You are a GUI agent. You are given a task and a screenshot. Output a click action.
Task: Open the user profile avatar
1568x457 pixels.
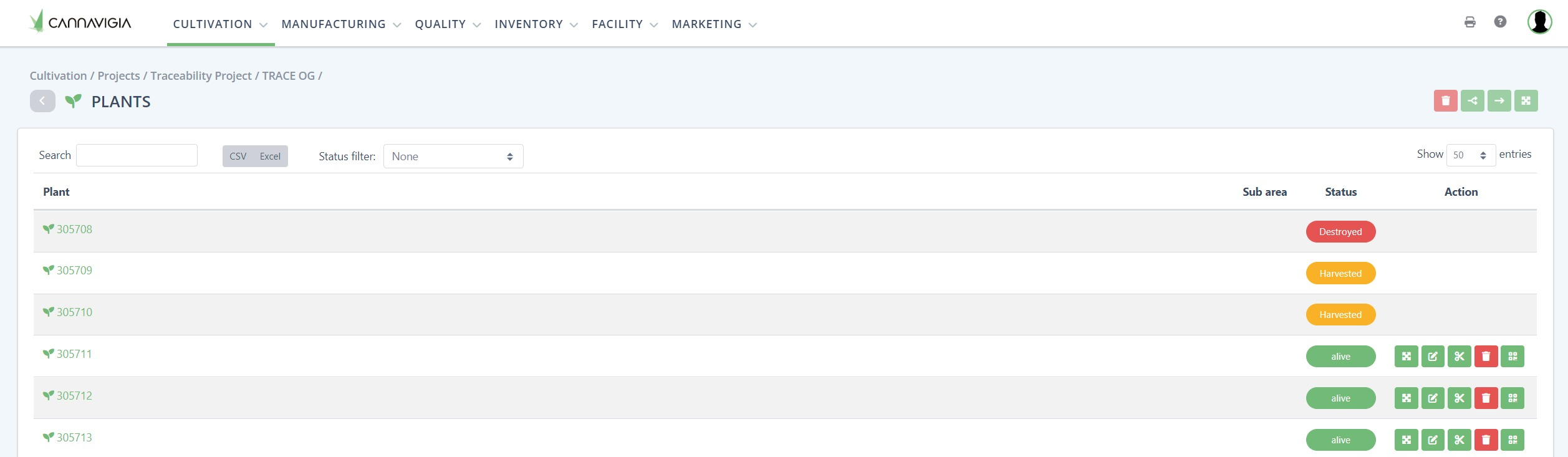(x=1539, y=22)
